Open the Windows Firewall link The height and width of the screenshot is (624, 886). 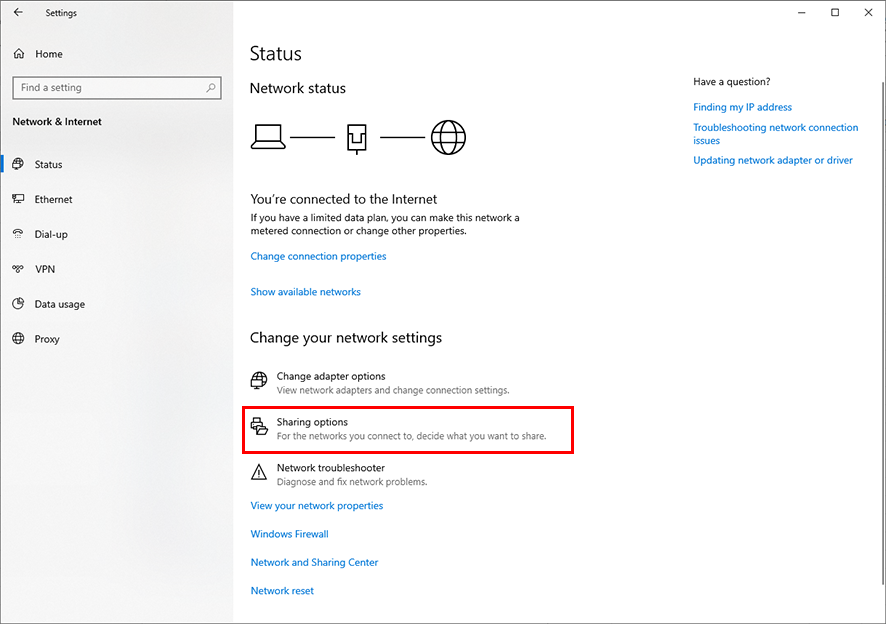[289, 534]
